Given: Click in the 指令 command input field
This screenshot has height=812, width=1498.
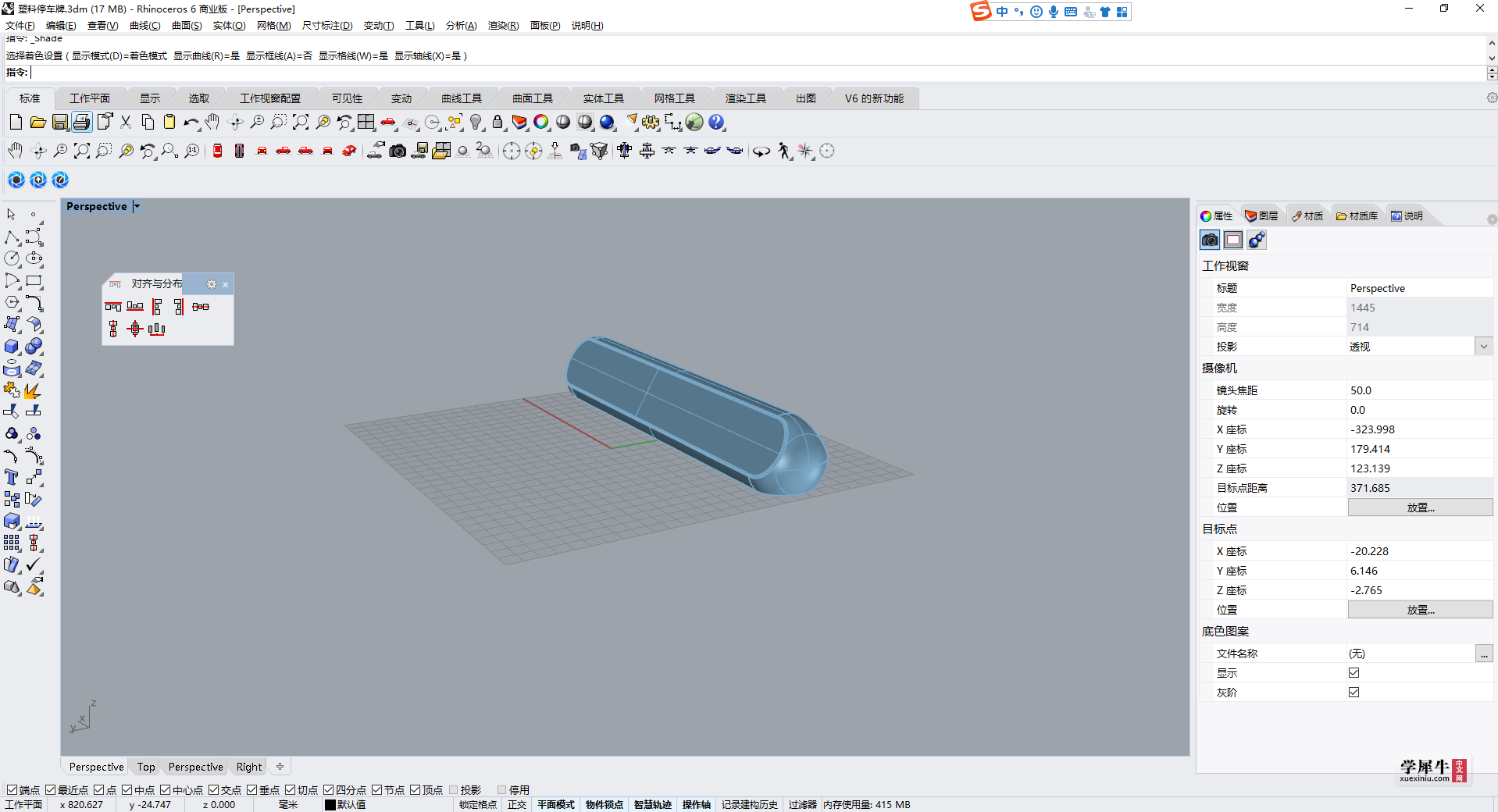Looking at the screenshot, I should (758, 73).
